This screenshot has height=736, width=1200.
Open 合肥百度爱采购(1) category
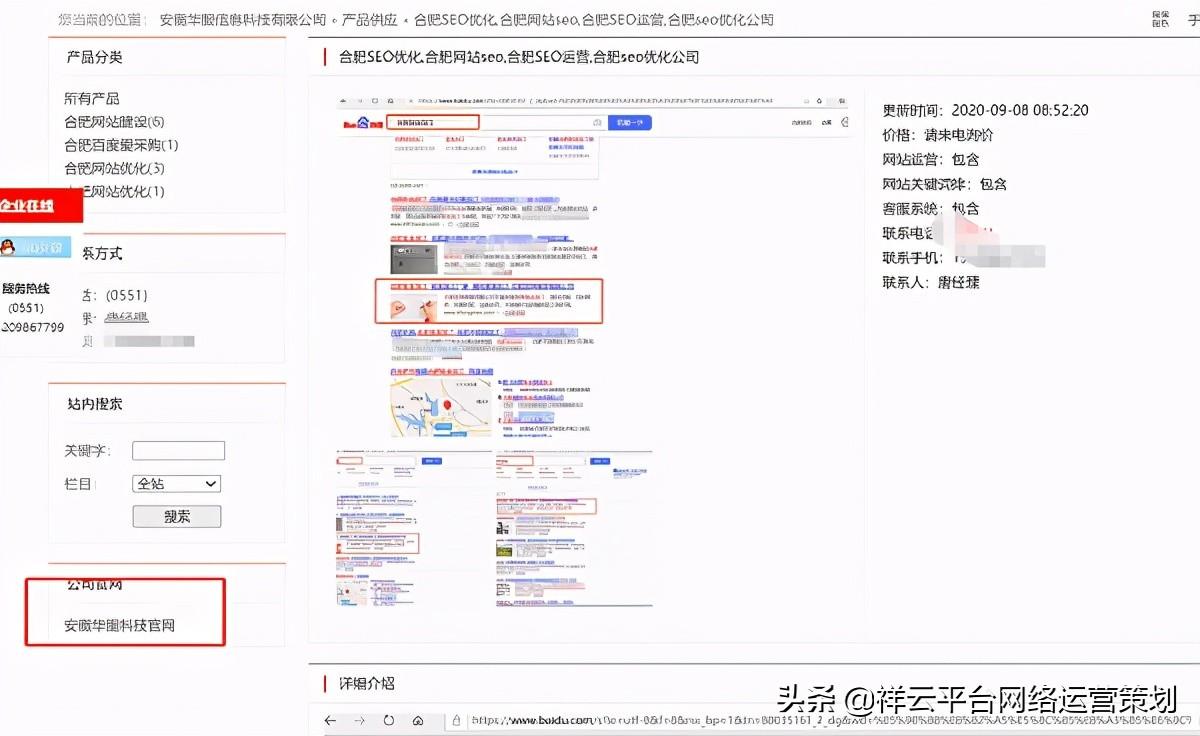[121, 145]
